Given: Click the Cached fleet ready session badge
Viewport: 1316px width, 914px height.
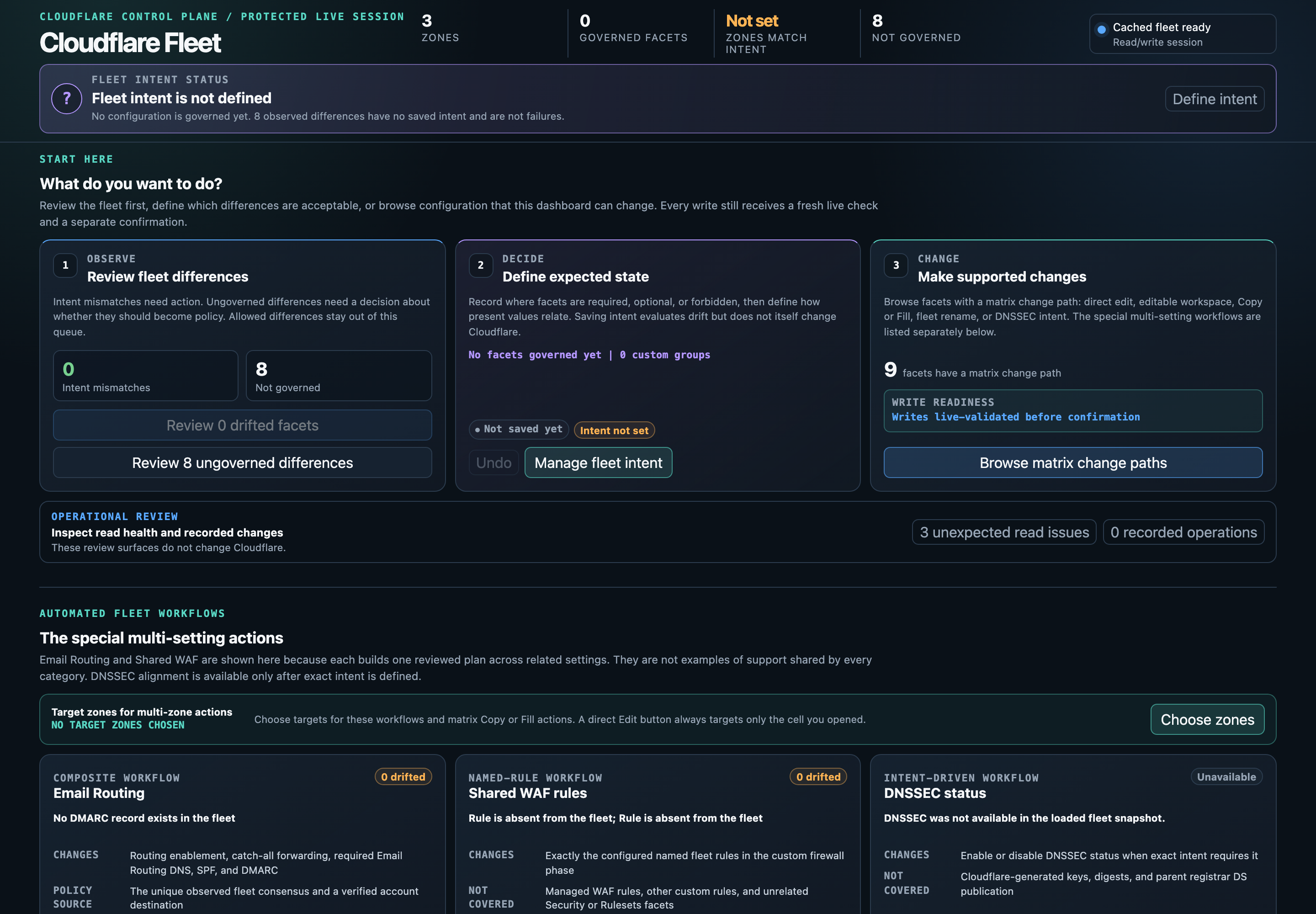Looking at the screenshot, I should coord(1182,34).
